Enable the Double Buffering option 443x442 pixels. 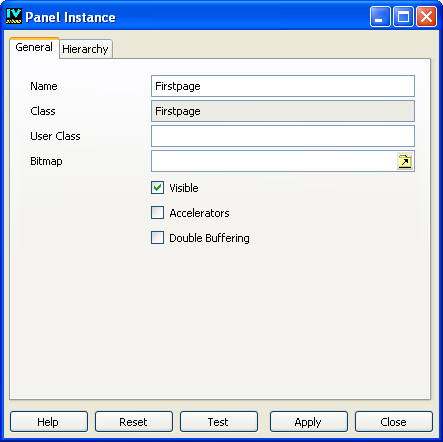157,238
